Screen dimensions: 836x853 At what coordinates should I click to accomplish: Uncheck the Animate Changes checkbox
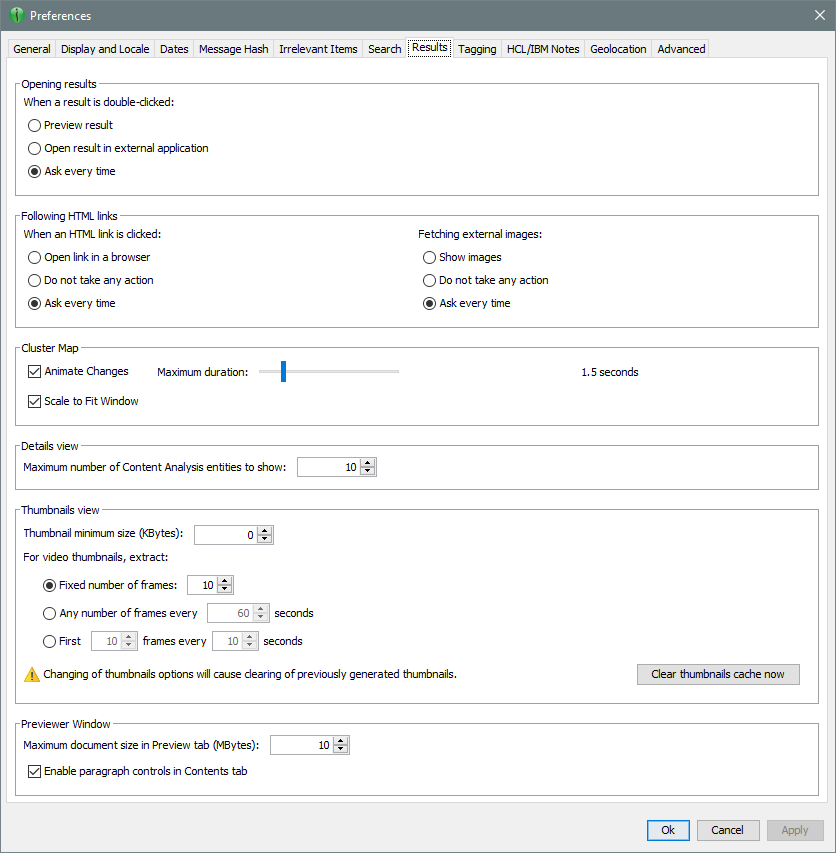point(35,371)
